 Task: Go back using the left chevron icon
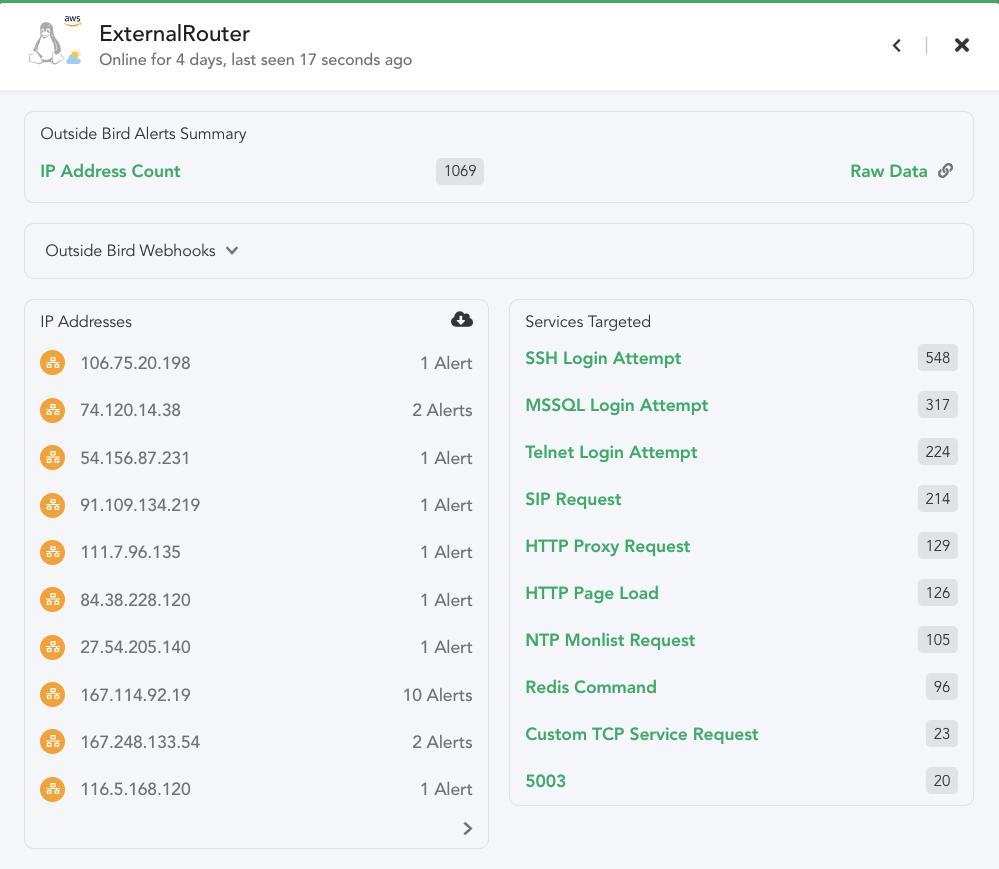coord(896,45)
